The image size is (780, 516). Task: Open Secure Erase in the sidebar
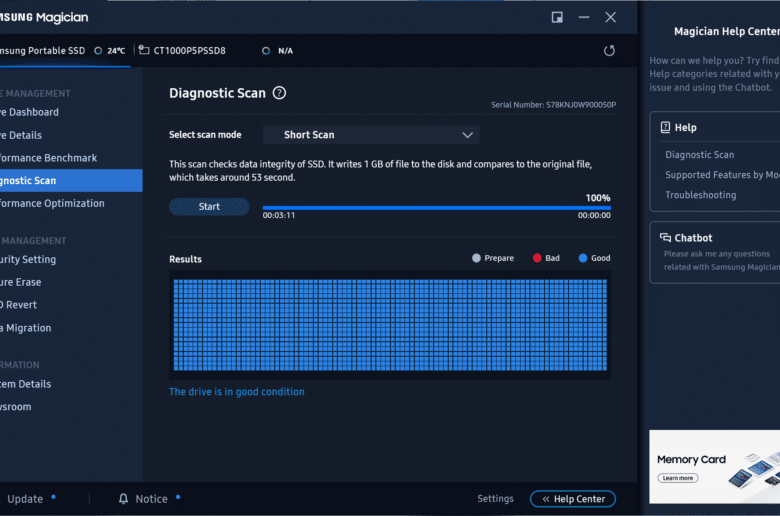[x=20, y=282]
